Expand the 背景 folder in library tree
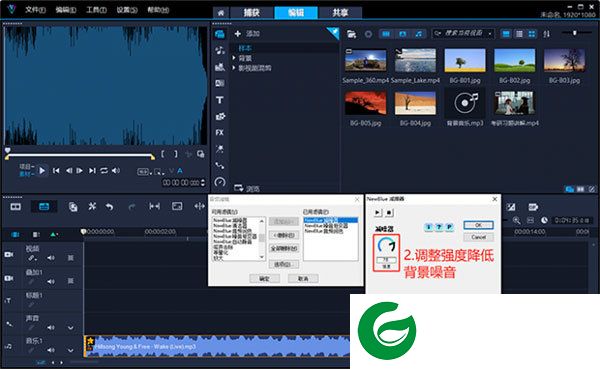Screen dimensions: 600x369 coord(234,58)
